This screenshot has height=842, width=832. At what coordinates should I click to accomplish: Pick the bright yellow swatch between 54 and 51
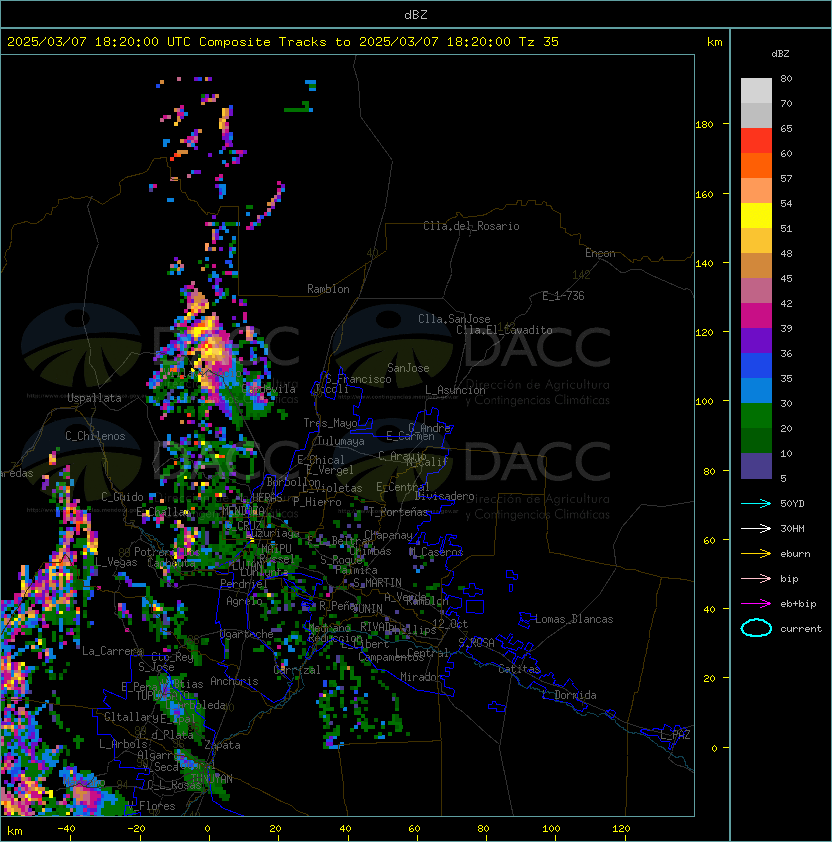[756, 215]
